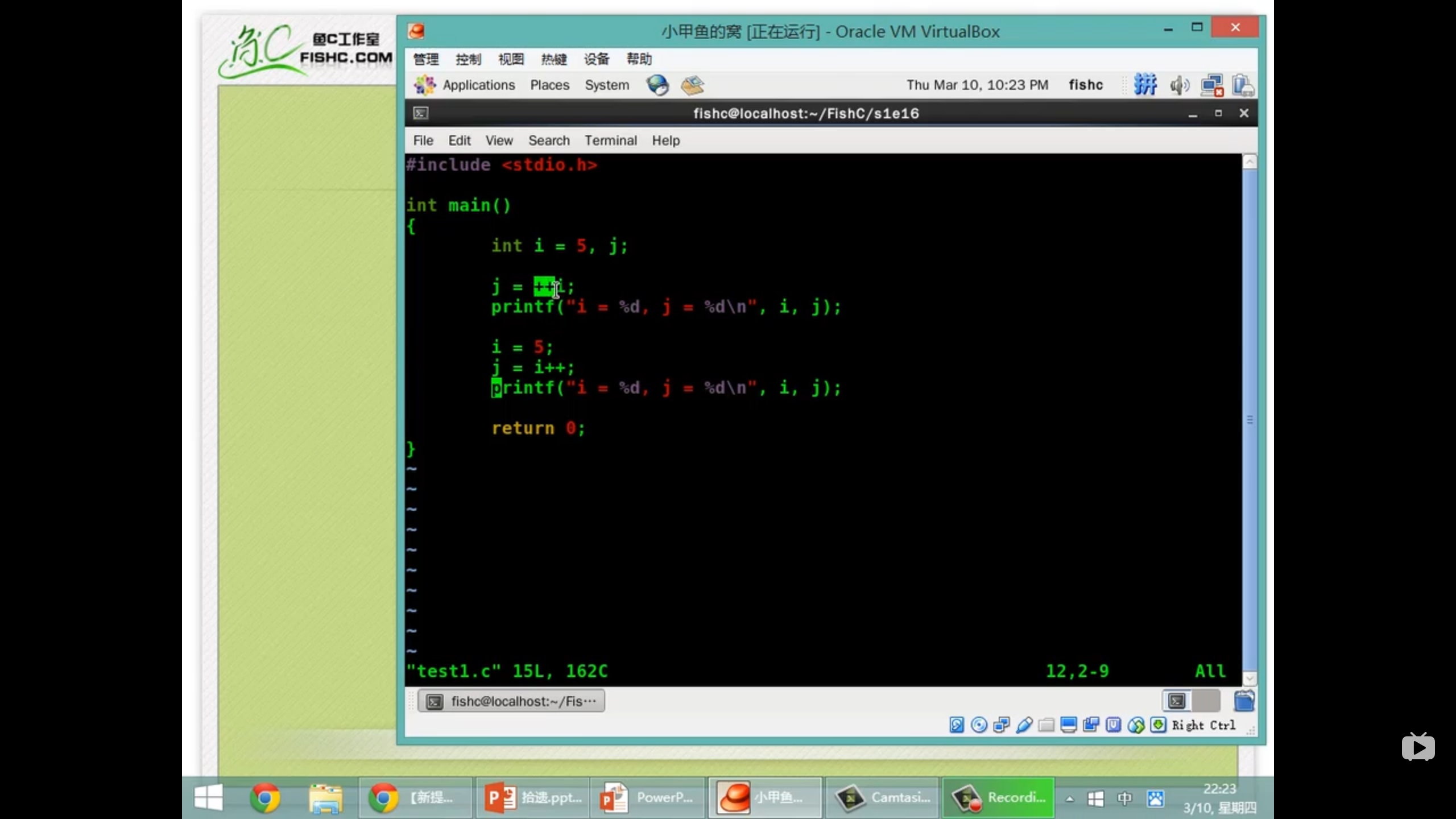The width and height of the screenshot is (1456, 819).
Task: Switch to 拾遗.ppt PowerPoint taskbar button
Action: click(x=533, y=797)
